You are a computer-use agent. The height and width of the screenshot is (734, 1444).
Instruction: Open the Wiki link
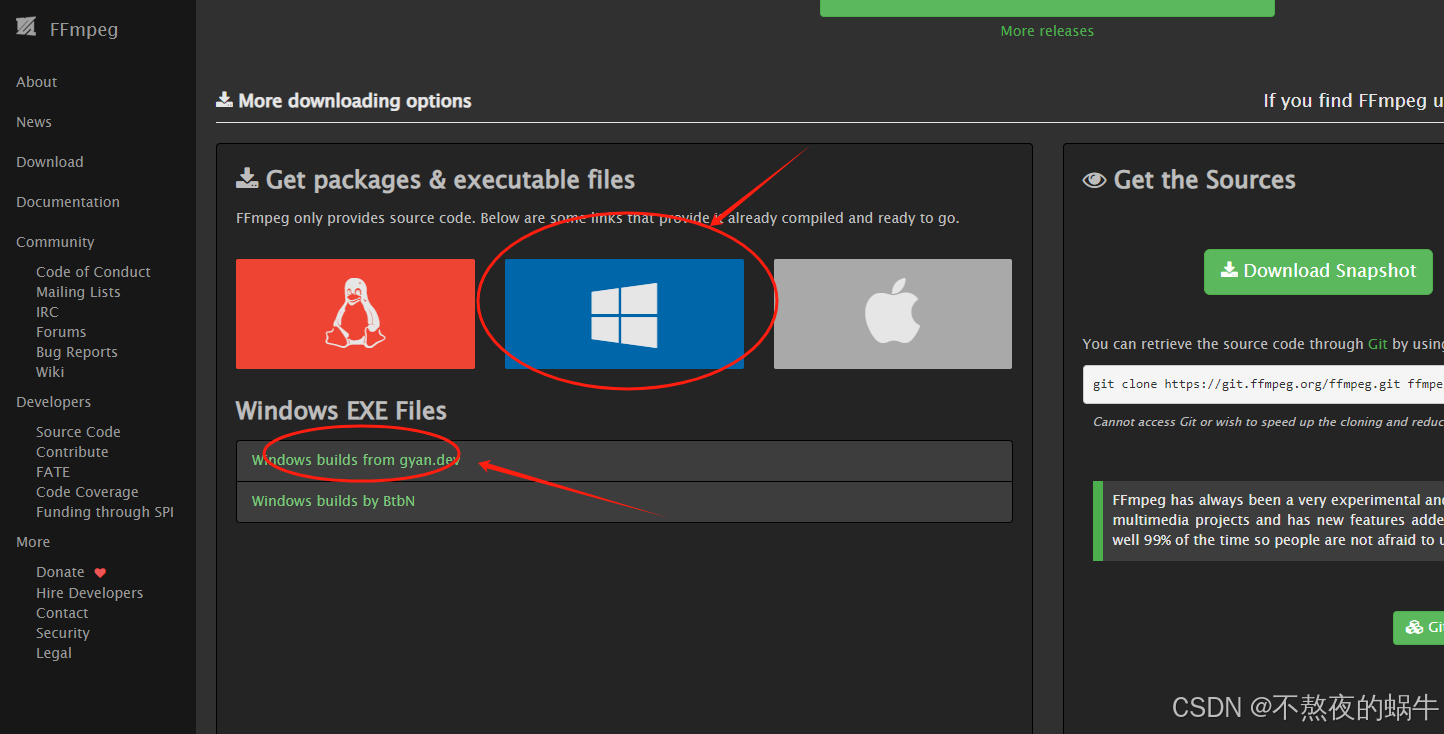tap(50, 372)
